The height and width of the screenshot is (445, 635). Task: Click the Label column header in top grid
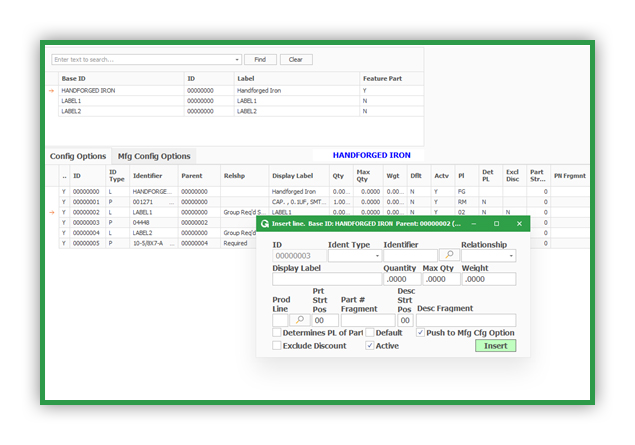296,79
